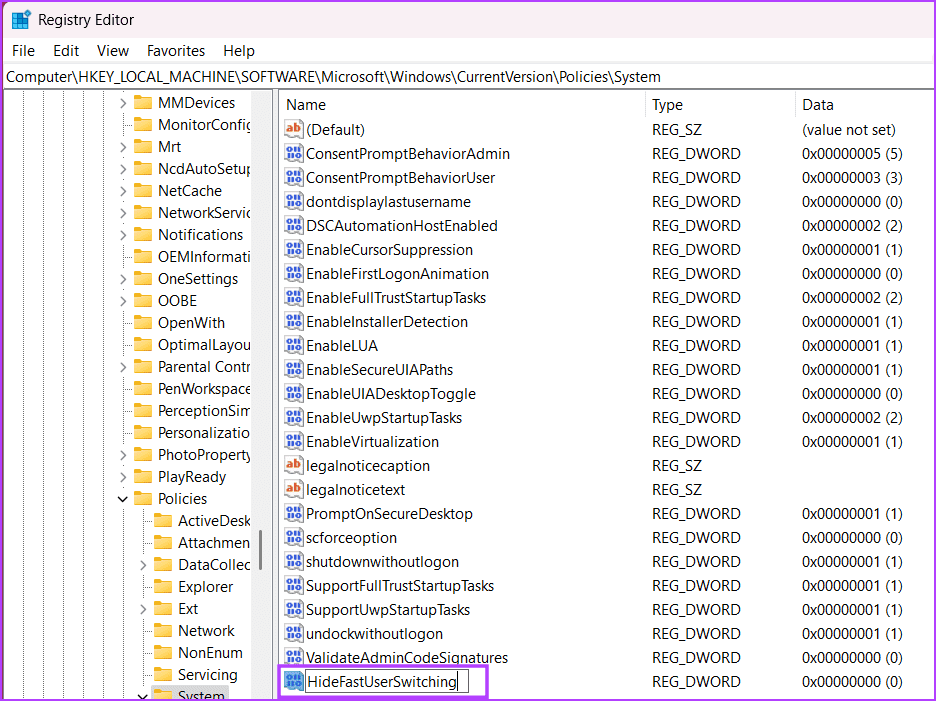This screenshot has width=936, height=701.
Task: Expand the DataCollection key
Action: click(x=143, y=565)
